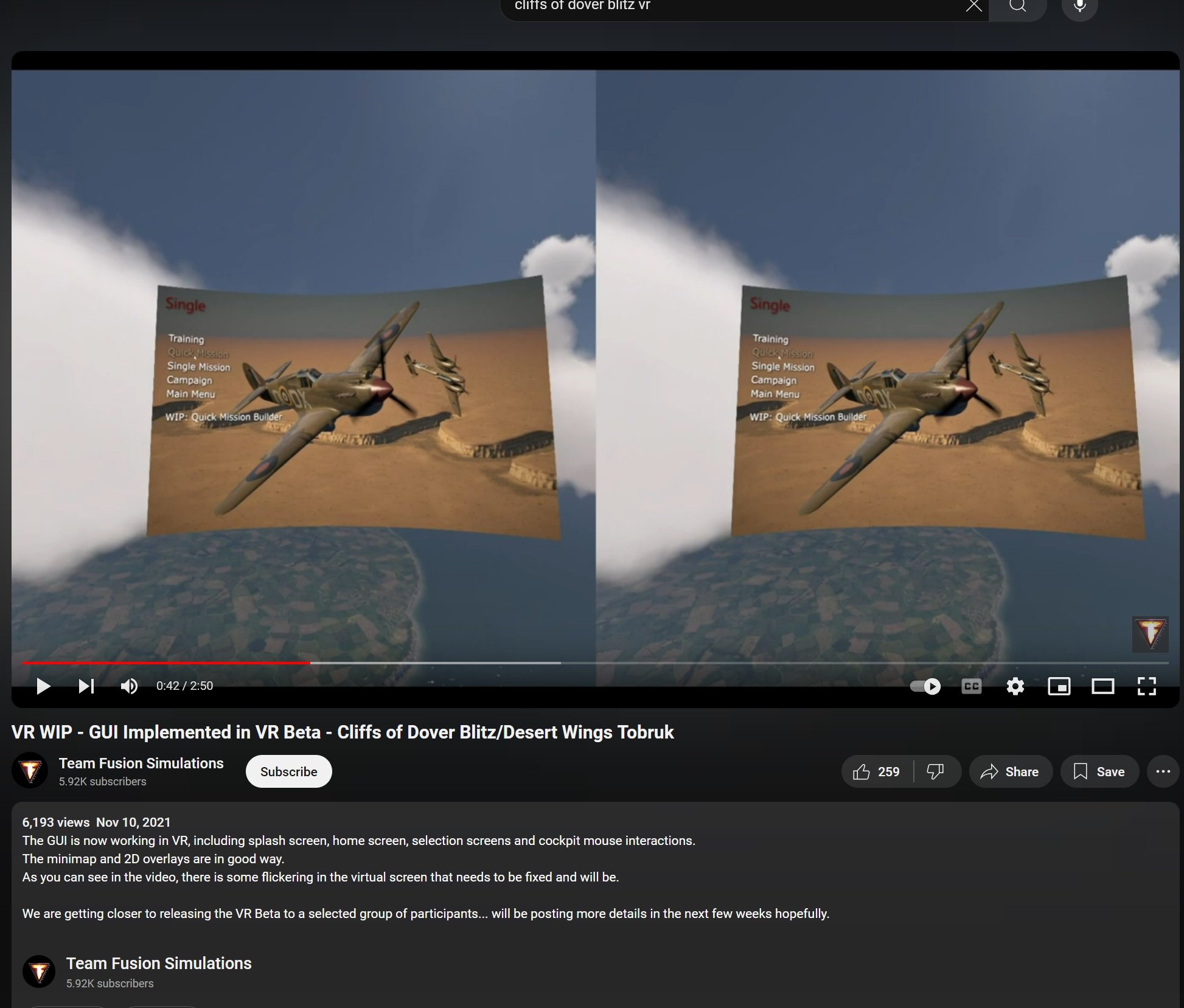Screen dimensions: 1184x1008
Task: Dislike the video
Action: tap(935, 771)
